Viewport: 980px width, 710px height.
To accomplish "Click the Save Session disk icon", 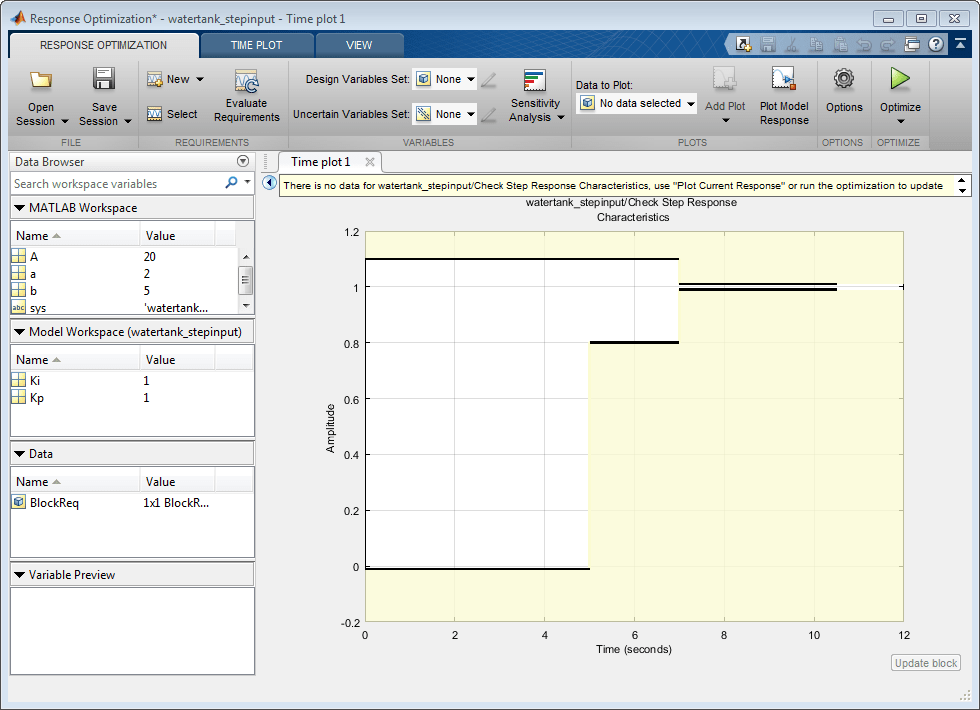I will [104, 80].
